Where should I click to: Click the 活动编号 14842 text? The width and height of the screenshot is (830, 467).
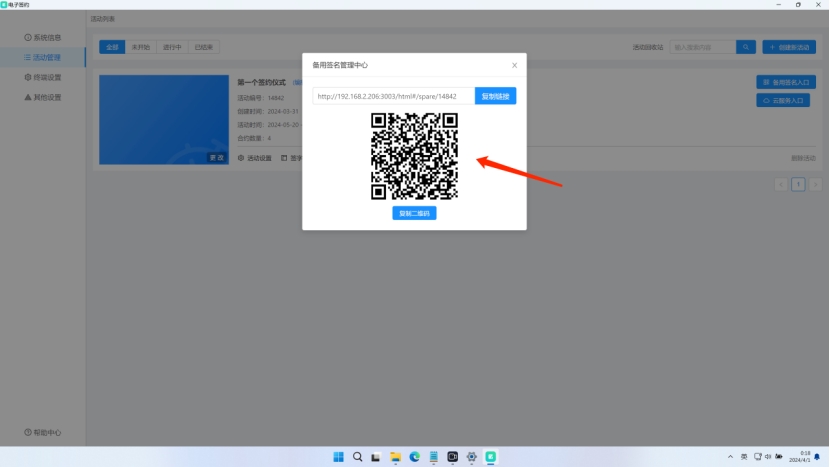pyautogui.click(x=260, y=98)
